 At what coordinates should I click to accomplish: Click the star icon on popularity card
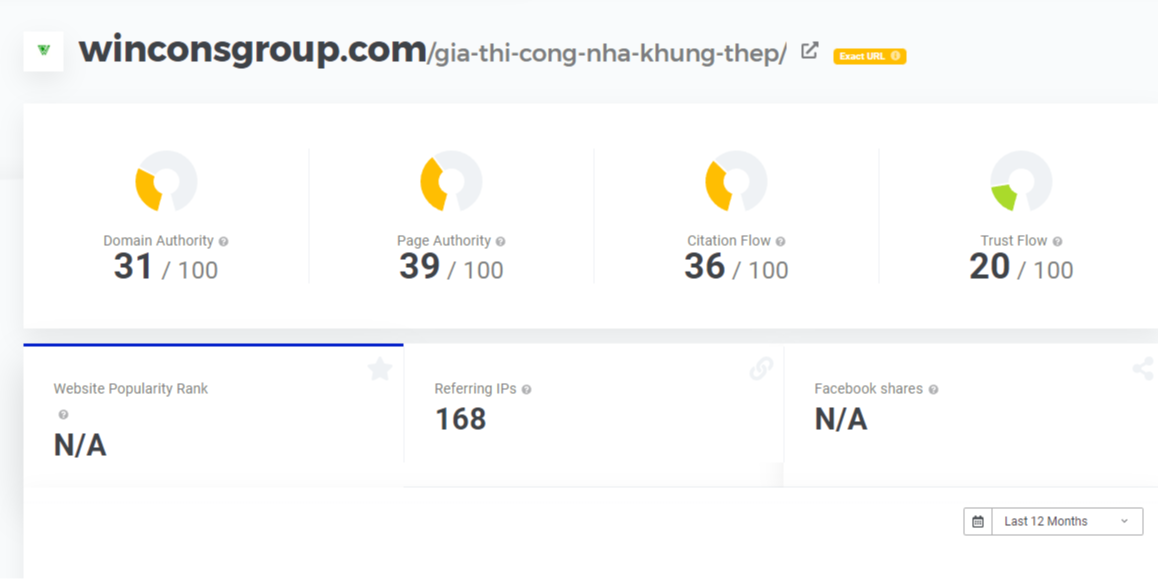click(x=380, y=369)
